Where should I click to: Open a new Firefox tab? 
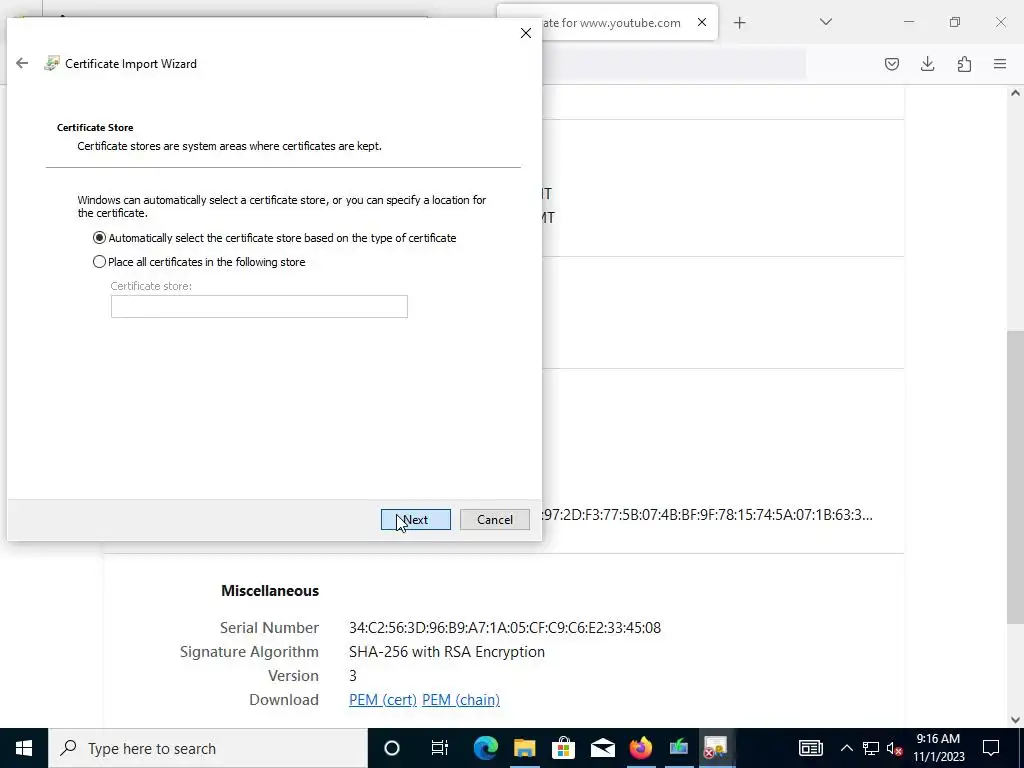[x=739, y=23]
